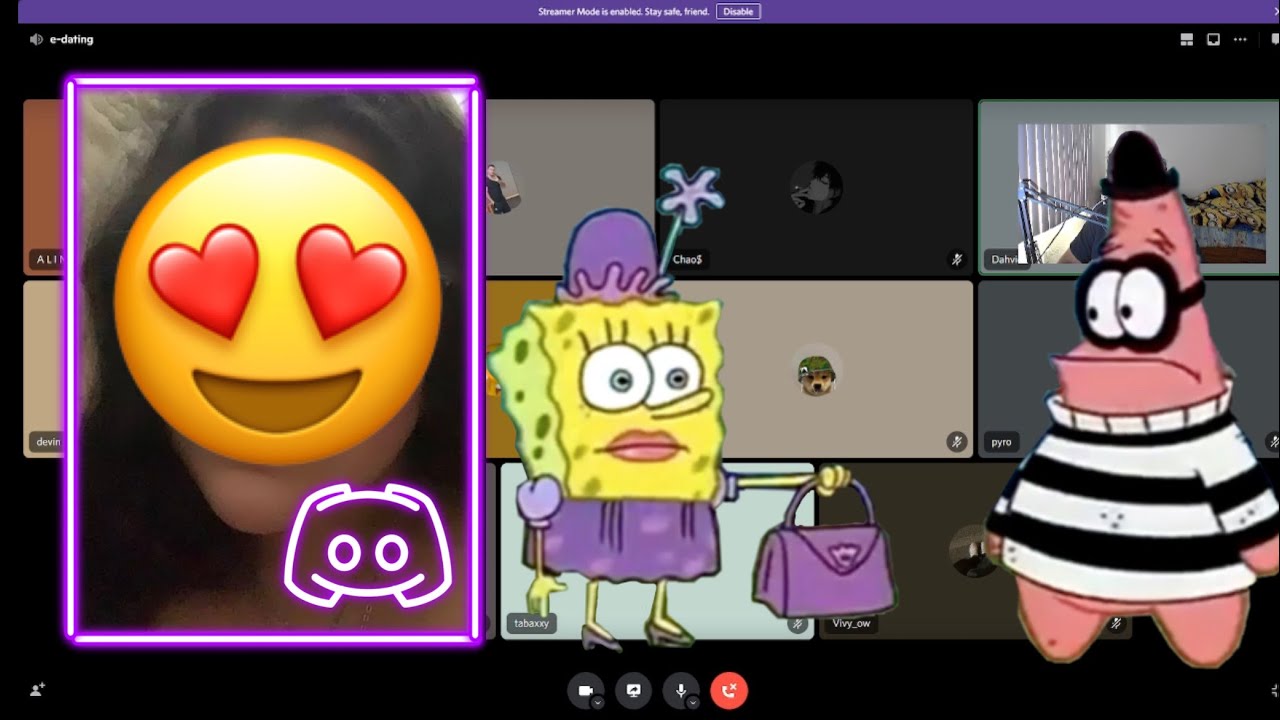Click the Chao$ name label
The width and height of the screenshot is (1280, 720).
point(687,260)
